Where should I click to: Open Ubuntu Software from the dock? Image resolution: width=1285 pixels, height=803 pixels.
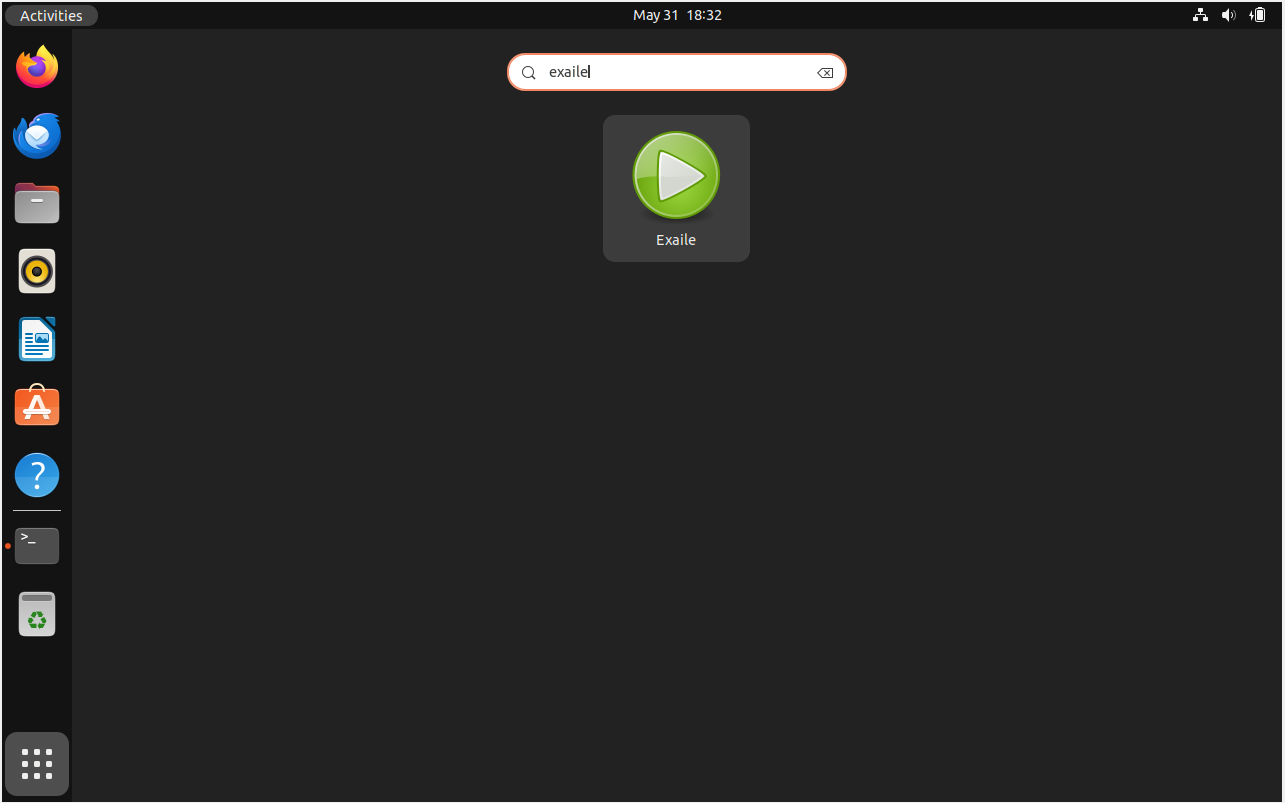[37, 407]
